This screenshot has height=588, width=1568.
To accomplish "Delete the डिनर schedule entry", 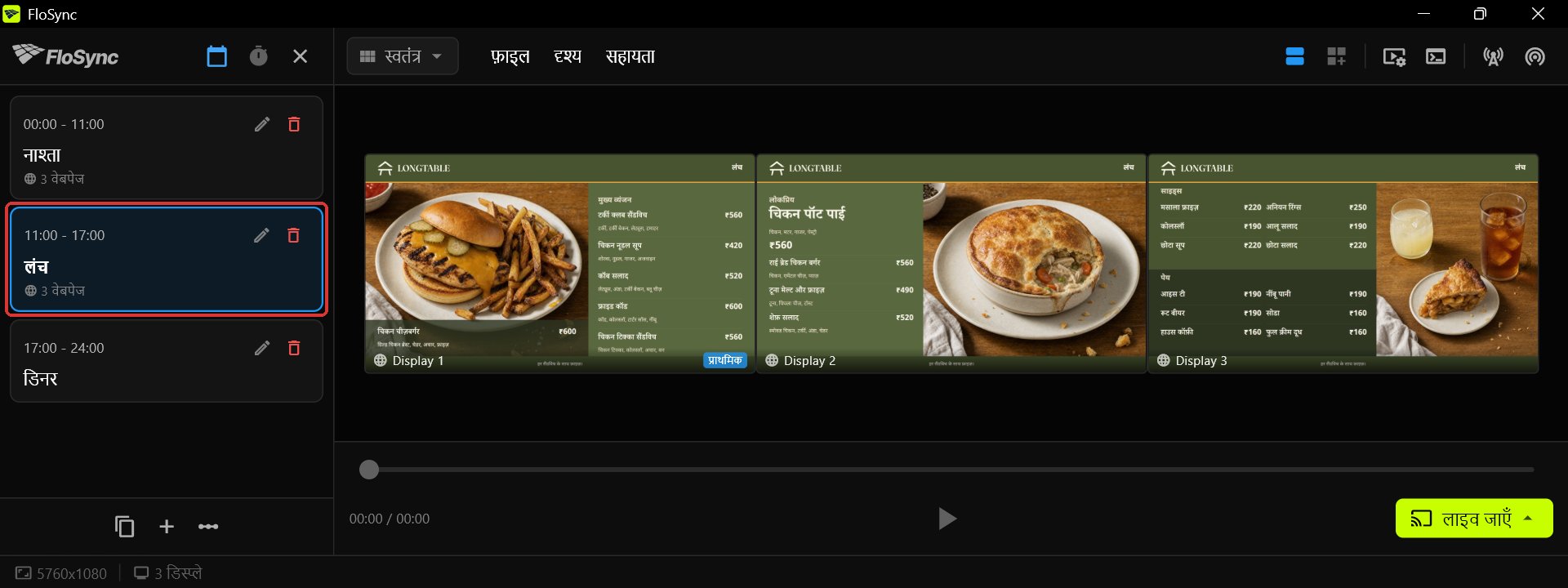I will point(294,348).
